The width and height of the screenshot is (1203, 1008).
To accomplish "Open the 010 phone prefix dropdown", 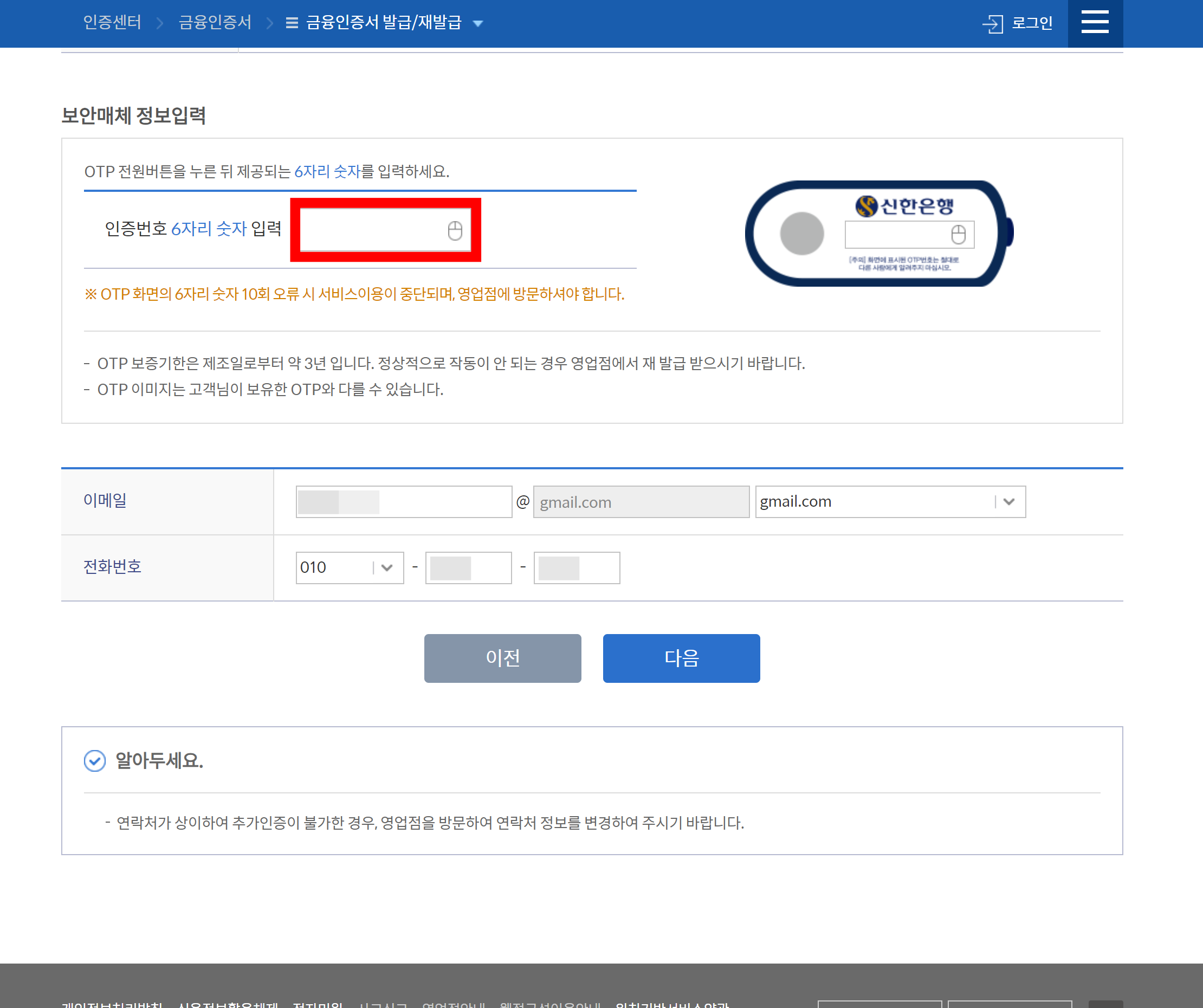I will [x=349, y=567].
